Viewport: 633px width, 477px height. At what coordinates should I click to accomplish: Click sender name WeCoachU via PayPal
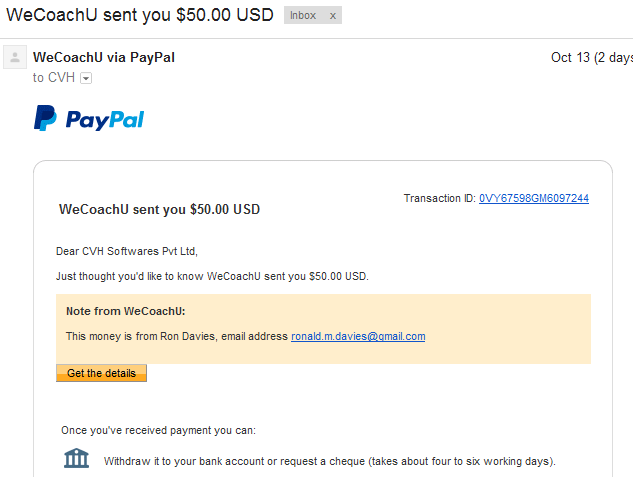point(104,57)
